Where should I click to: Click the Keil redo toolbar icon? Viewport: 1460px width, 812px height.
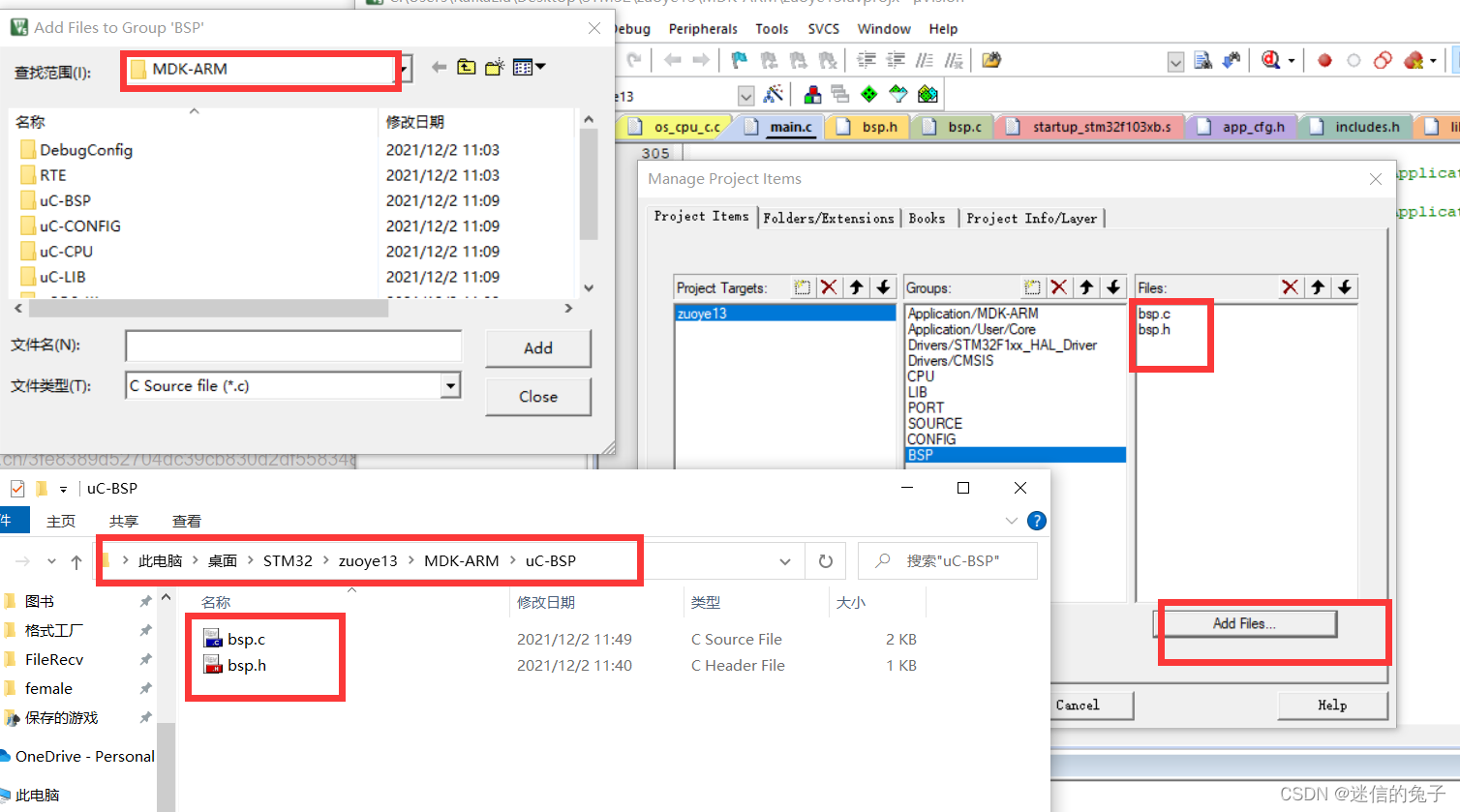click(x=635, y=60)
